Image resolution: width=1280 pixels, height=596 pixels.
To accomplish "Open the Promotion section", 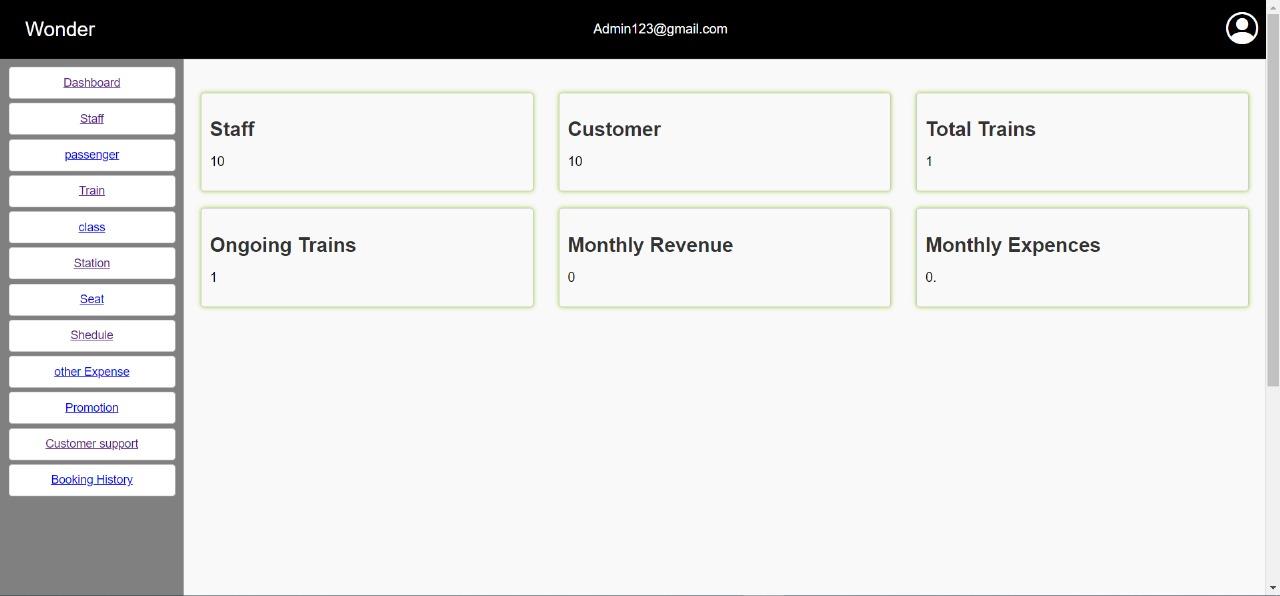I will coord(92,408).
